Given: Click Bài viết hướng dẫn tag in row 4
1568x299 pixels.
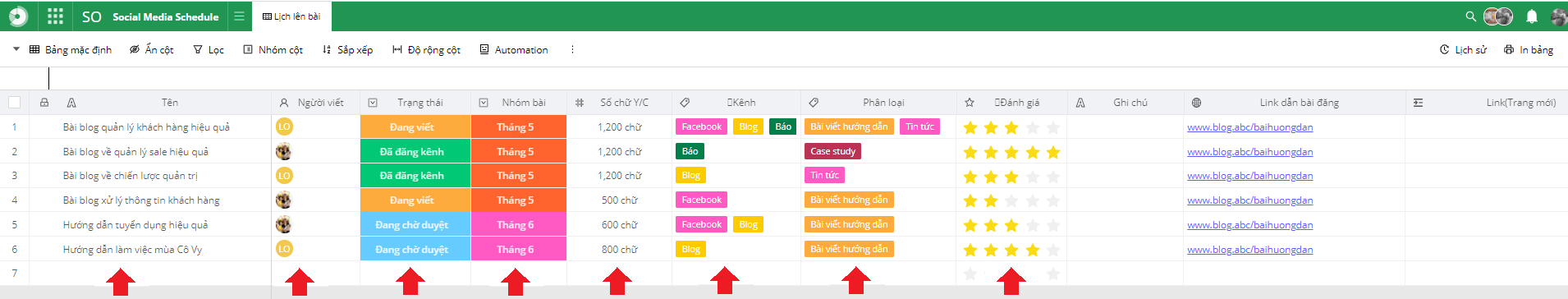Looking at the screenshot, I should (x=849, y=200).
